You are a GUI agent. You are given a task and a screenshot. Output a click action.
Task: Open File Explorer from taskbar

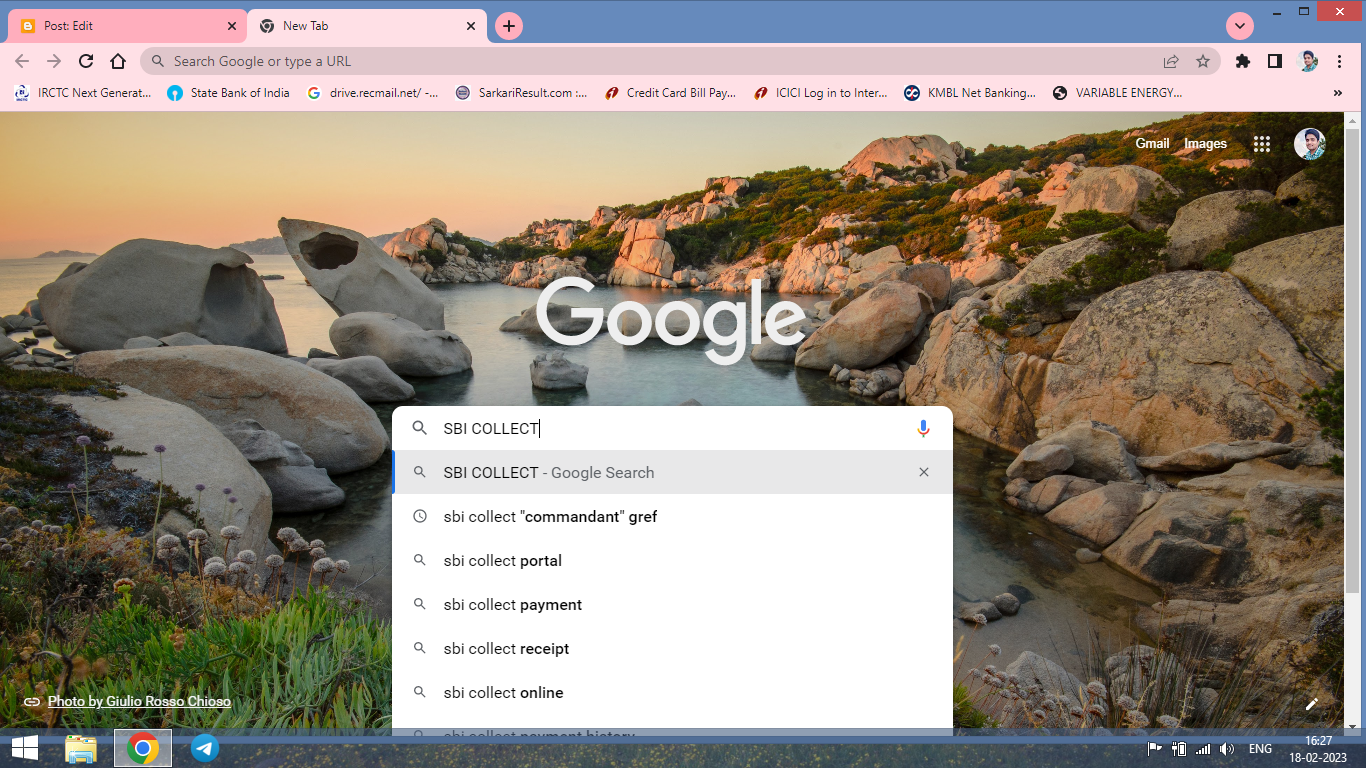[81, 748]
